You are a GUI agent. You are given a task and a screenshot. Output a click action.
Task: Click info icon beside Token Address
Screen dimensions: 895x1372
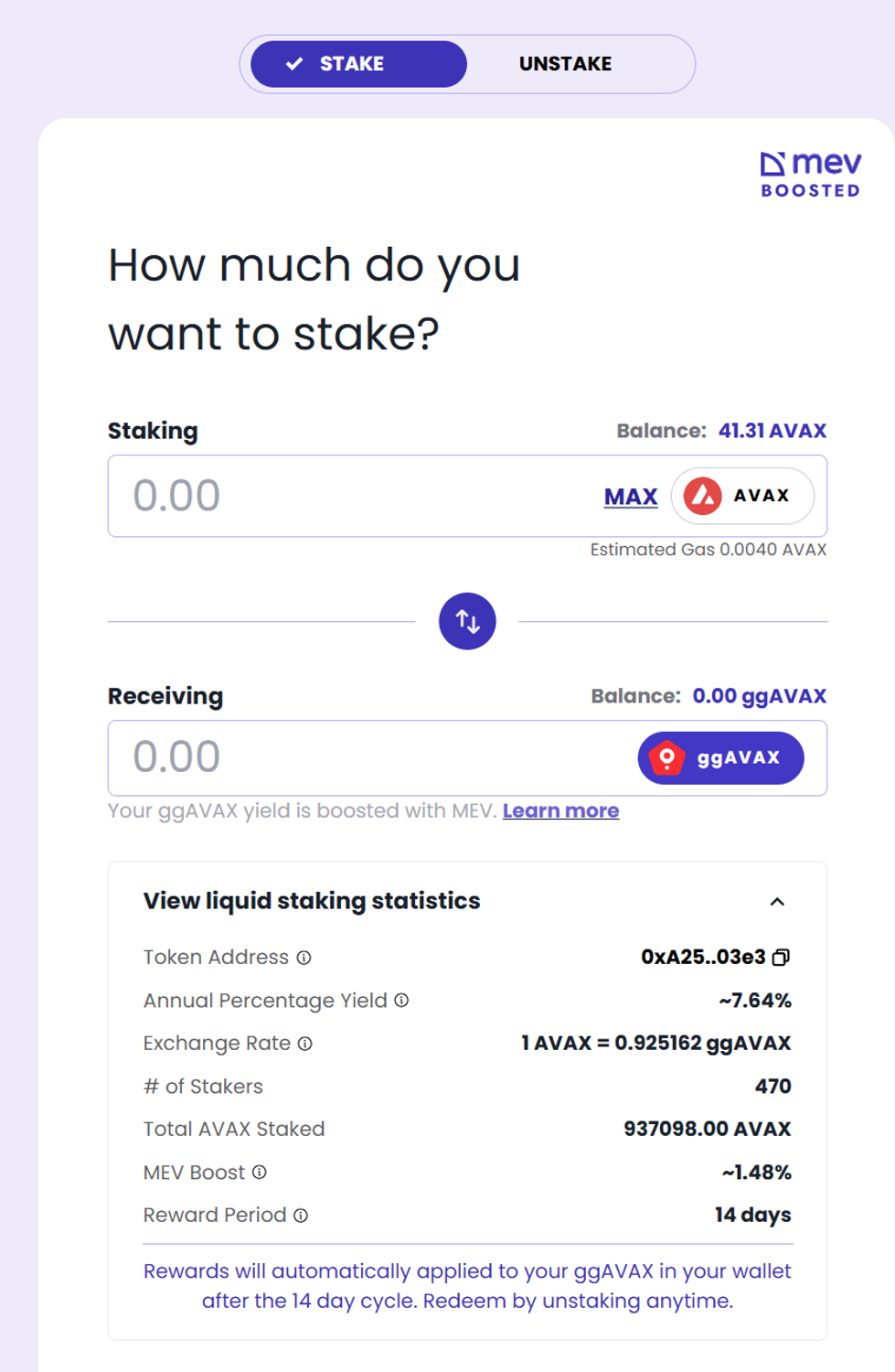coord(304,958)
